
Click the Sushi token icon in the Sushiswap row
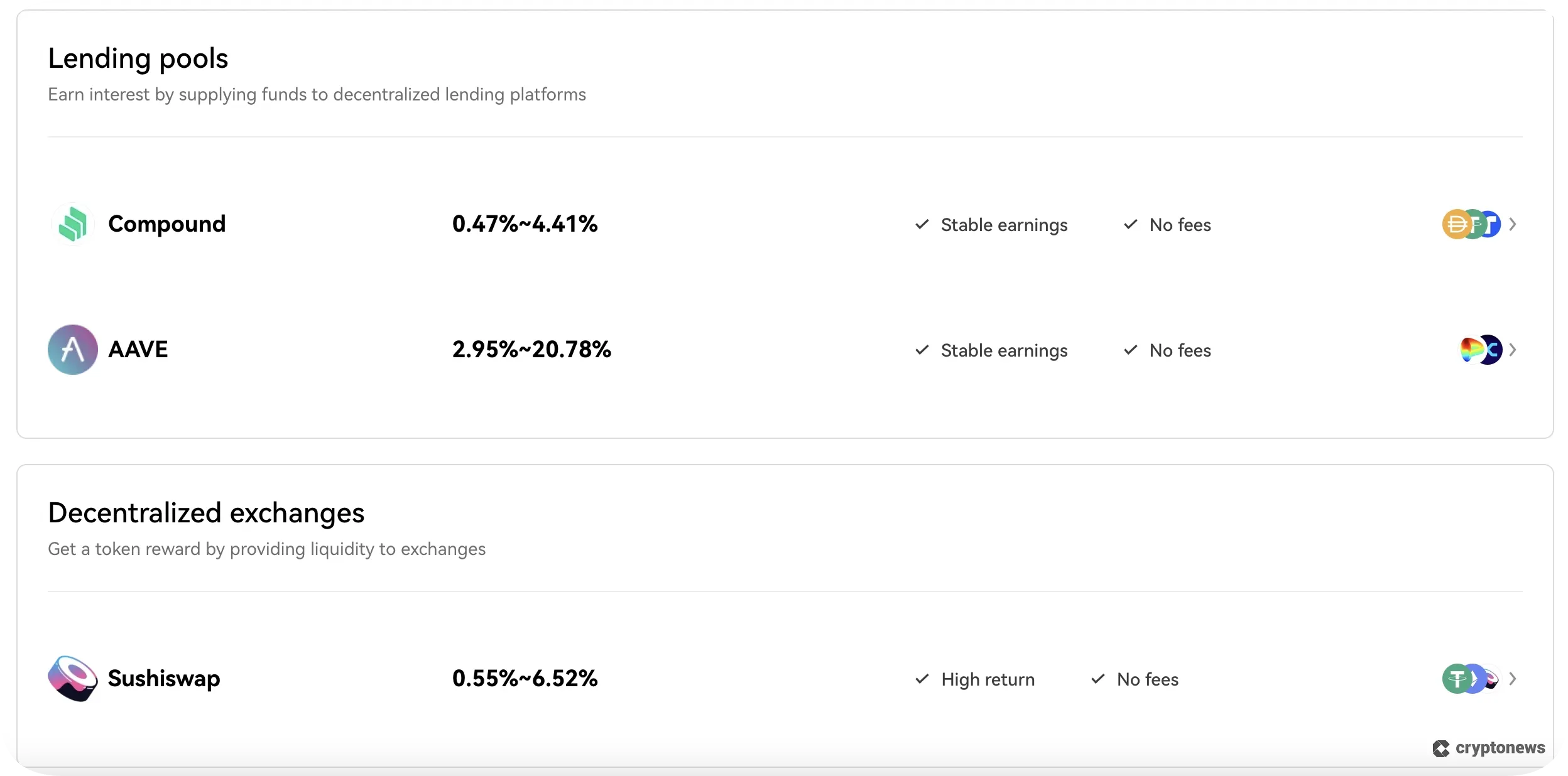(x=1491, y=679)
